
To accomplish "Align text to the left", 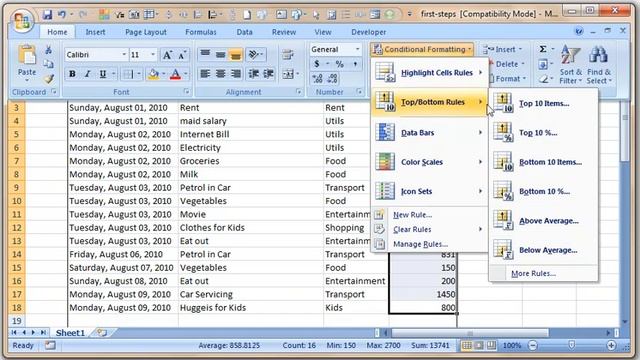I will pos(205,74).
